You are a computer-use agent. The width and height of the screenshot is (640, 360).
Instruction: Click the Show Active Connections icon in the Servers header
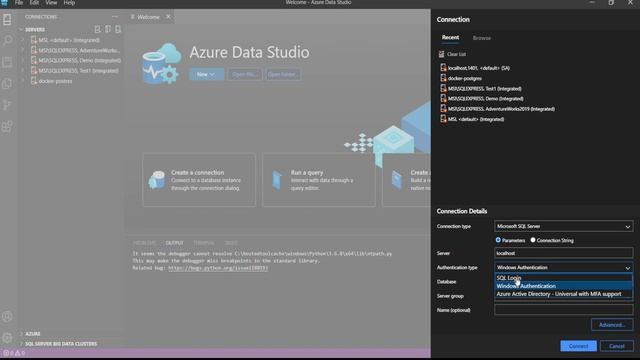tap(118, 29)
